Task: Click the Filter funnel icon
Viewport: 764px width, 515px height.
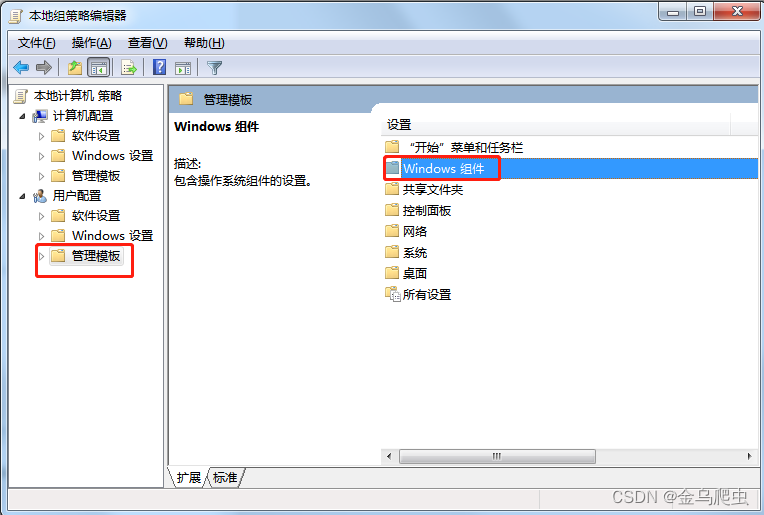Action: coord(214,67)
